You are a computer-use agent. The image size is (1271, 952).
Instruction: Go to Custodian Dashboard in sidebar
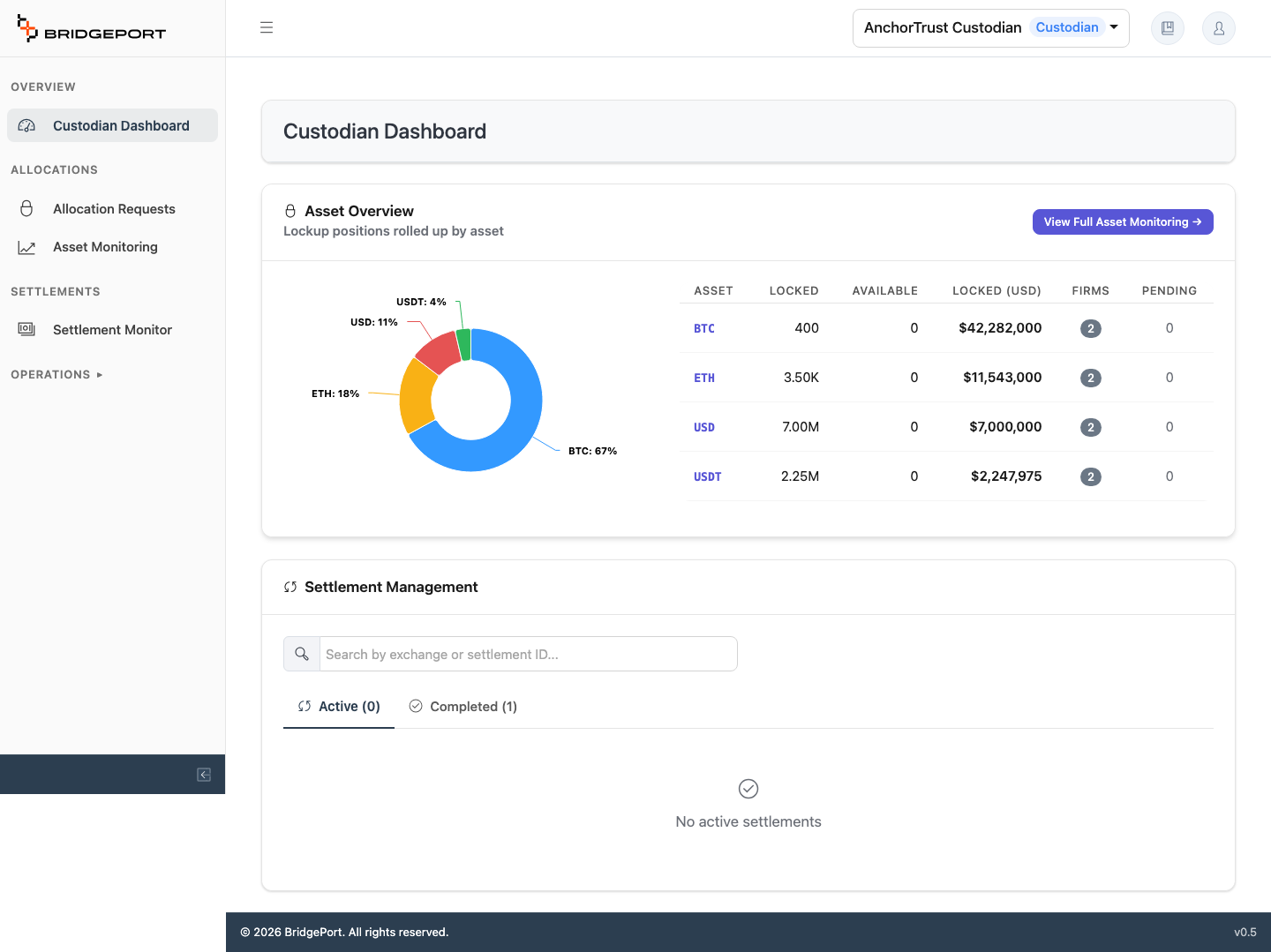(x=112, y=125)
